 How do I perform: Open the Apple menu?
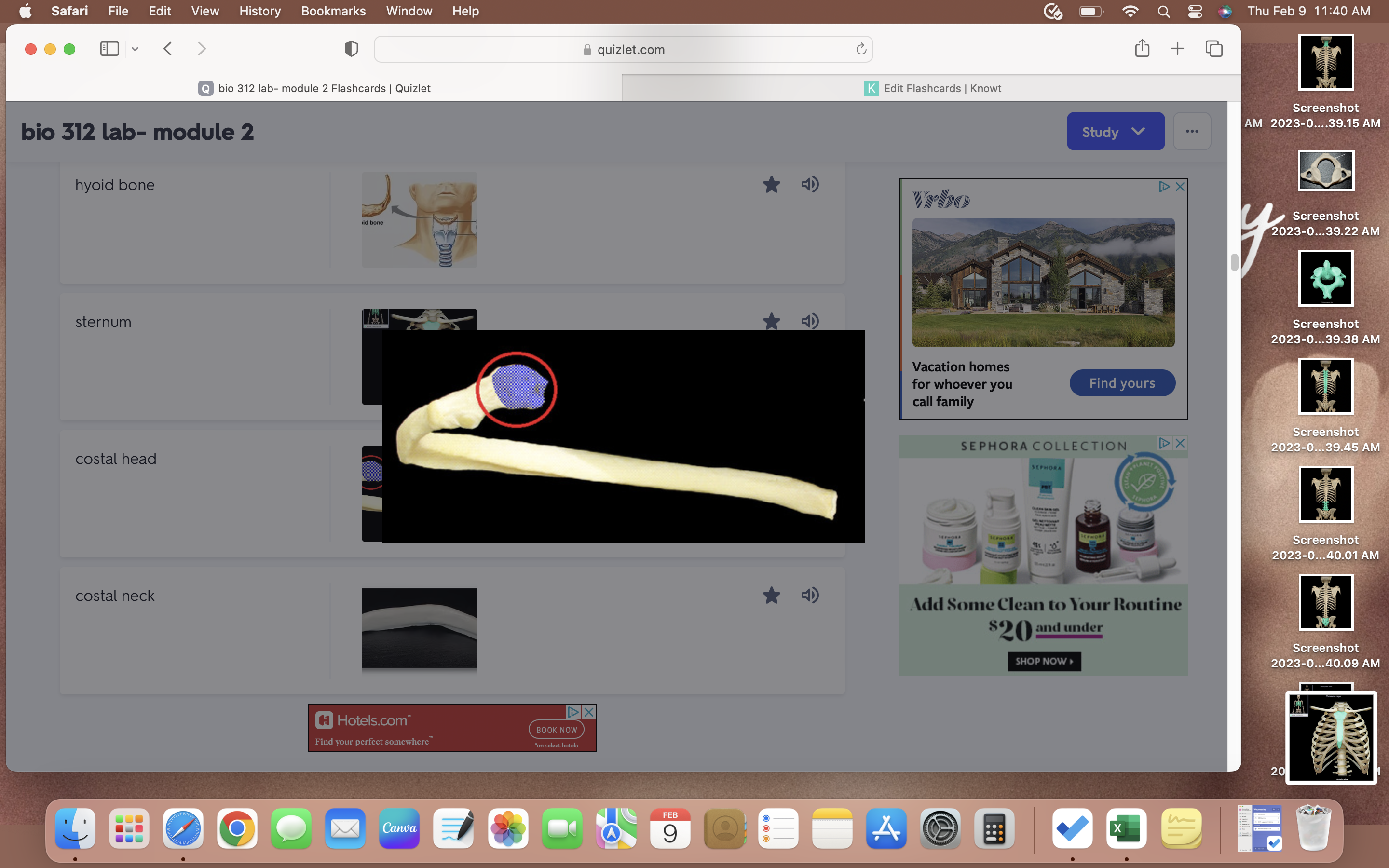(x=26, y=11)
